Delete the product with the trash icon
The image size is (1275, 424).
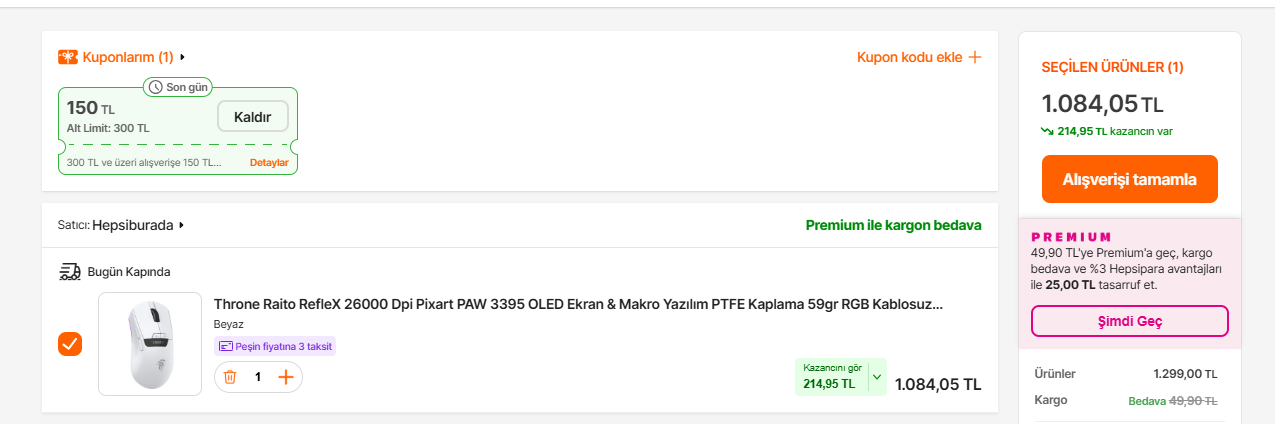click(x=230, y=377)
